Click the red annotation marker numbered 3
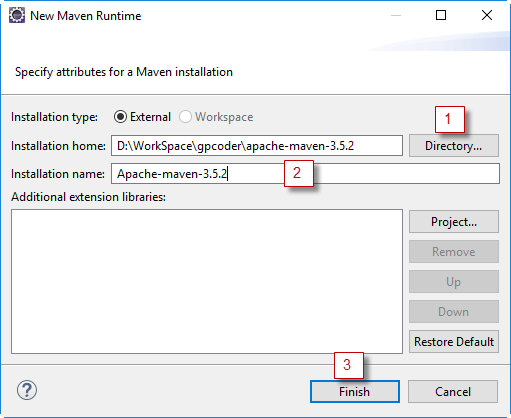Image resolution: width=511 pixels, height=418 pixels. click(x=349, y=365)
